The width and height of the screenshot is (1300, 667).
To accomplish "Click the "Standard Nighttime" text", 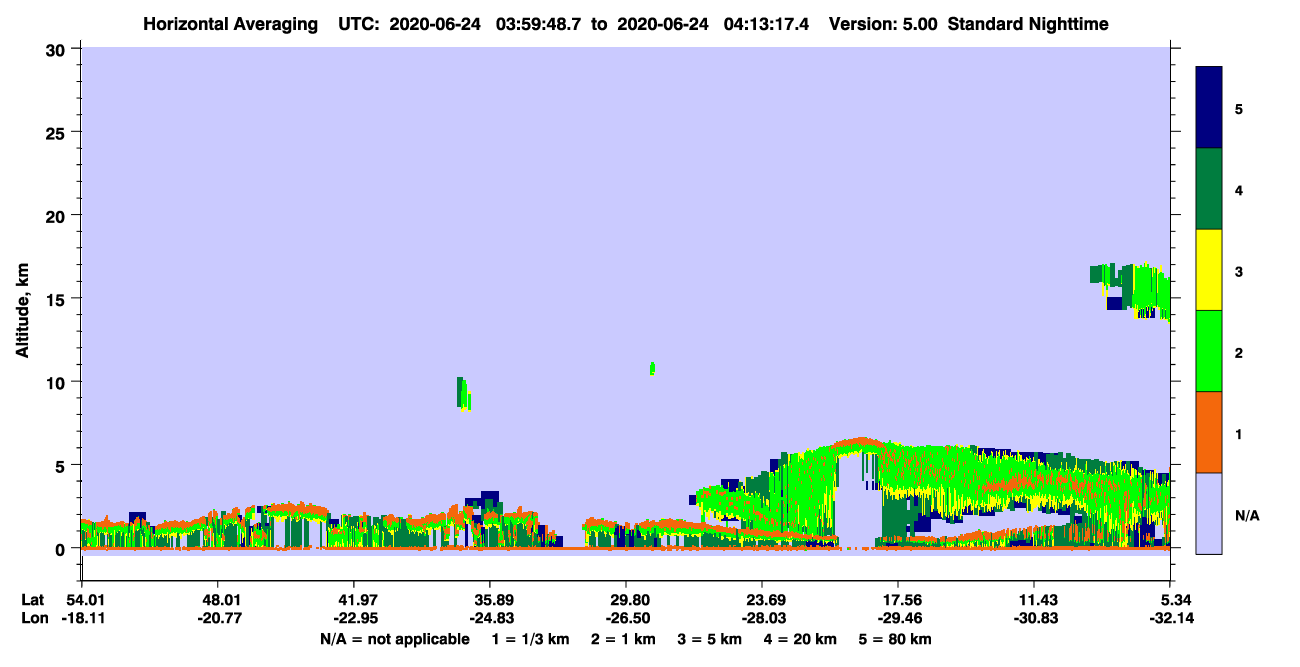I will coord(1028,24).
